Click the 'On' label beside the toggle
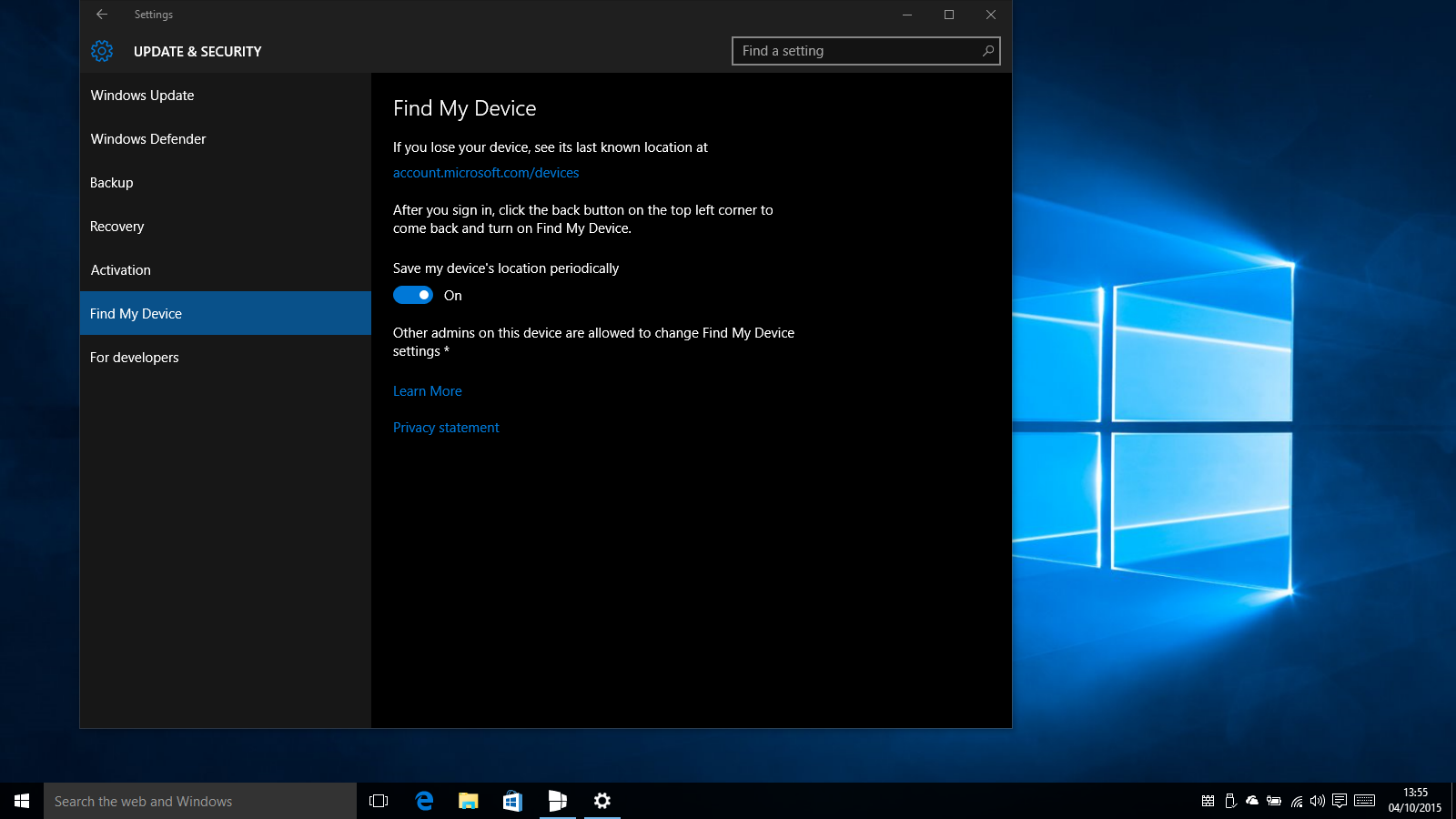The width and height of the screenshot is (1456, 819). [453, 296]
